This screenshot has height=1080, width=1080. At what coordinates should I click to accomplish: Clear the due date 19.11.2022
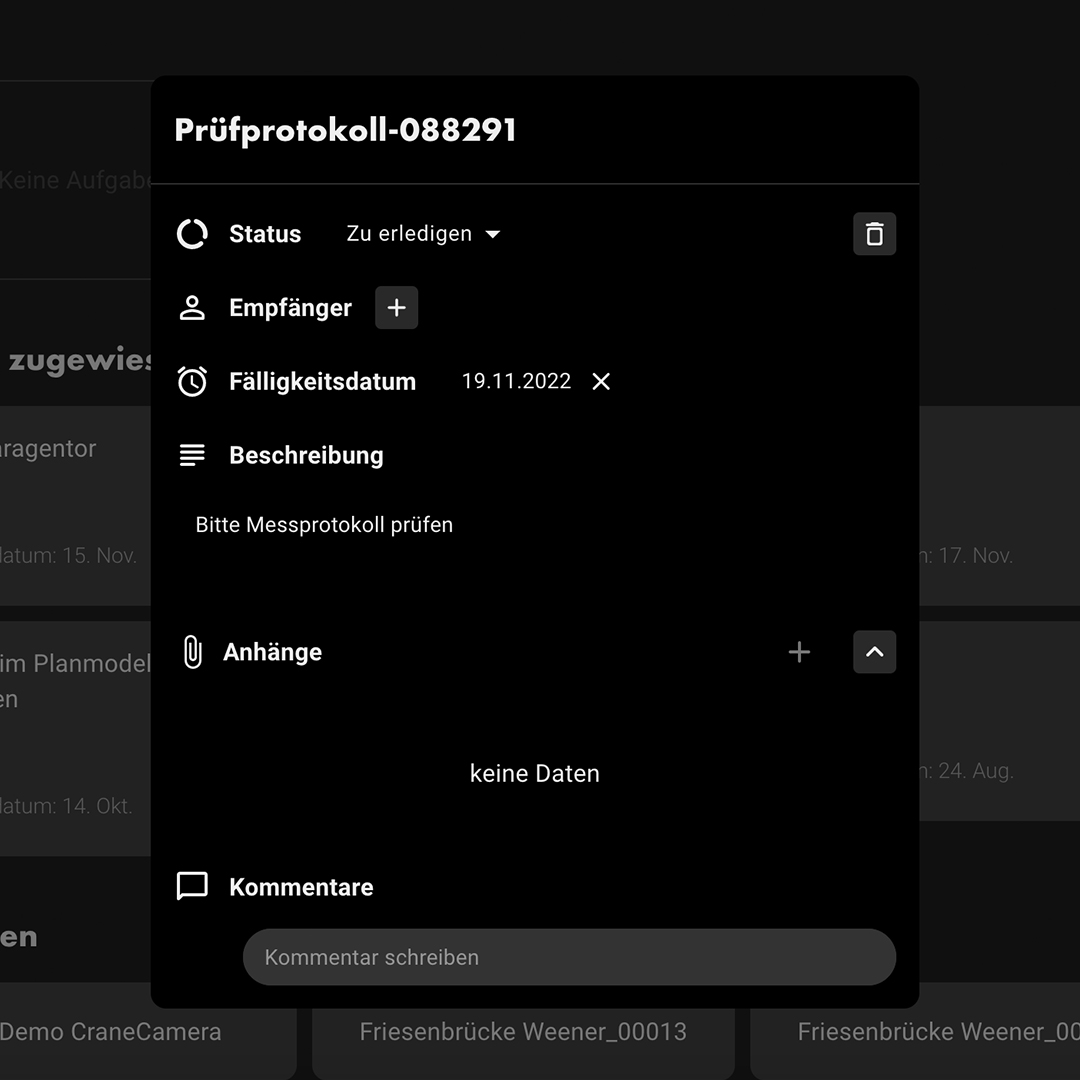(x=601, y=382)
